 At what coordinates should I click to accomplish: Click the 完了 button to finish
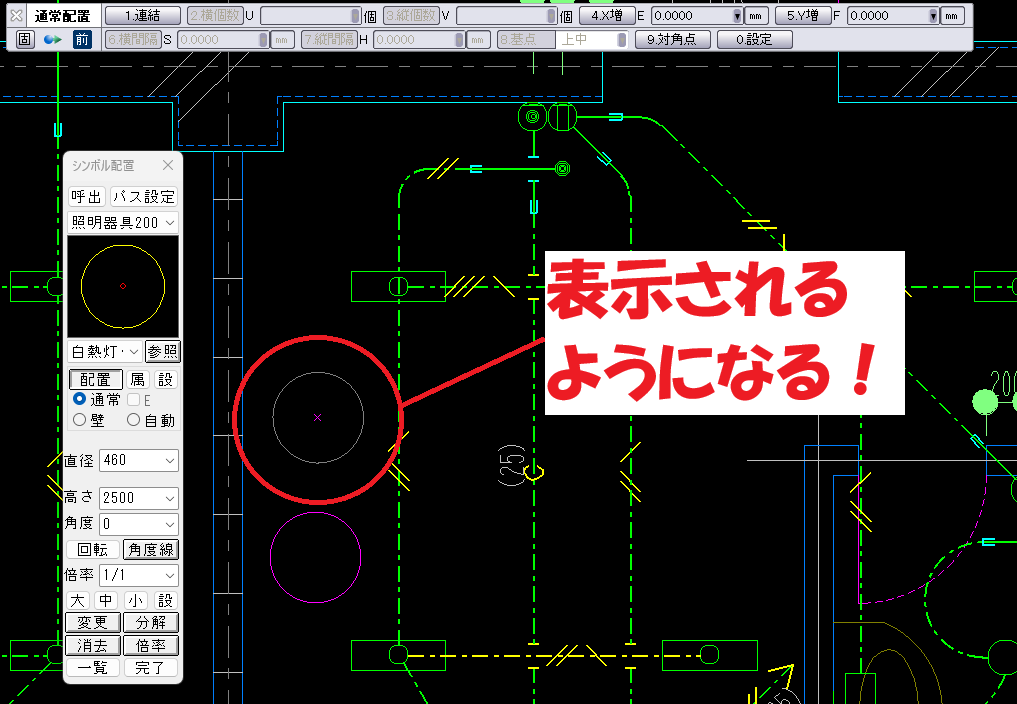coord(150,666)
